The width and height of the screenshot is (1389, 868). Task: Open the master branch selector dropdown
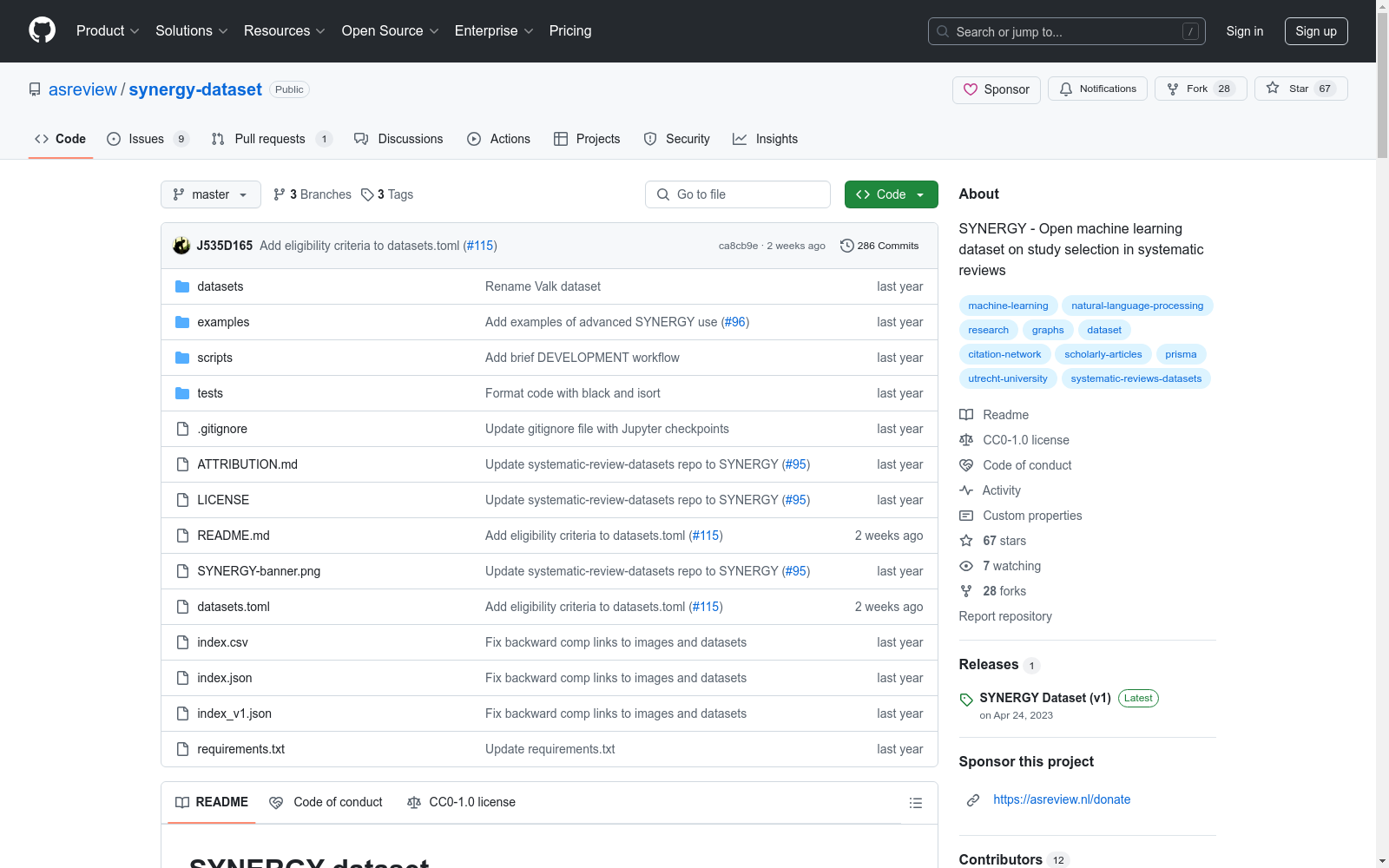point(211,194)
